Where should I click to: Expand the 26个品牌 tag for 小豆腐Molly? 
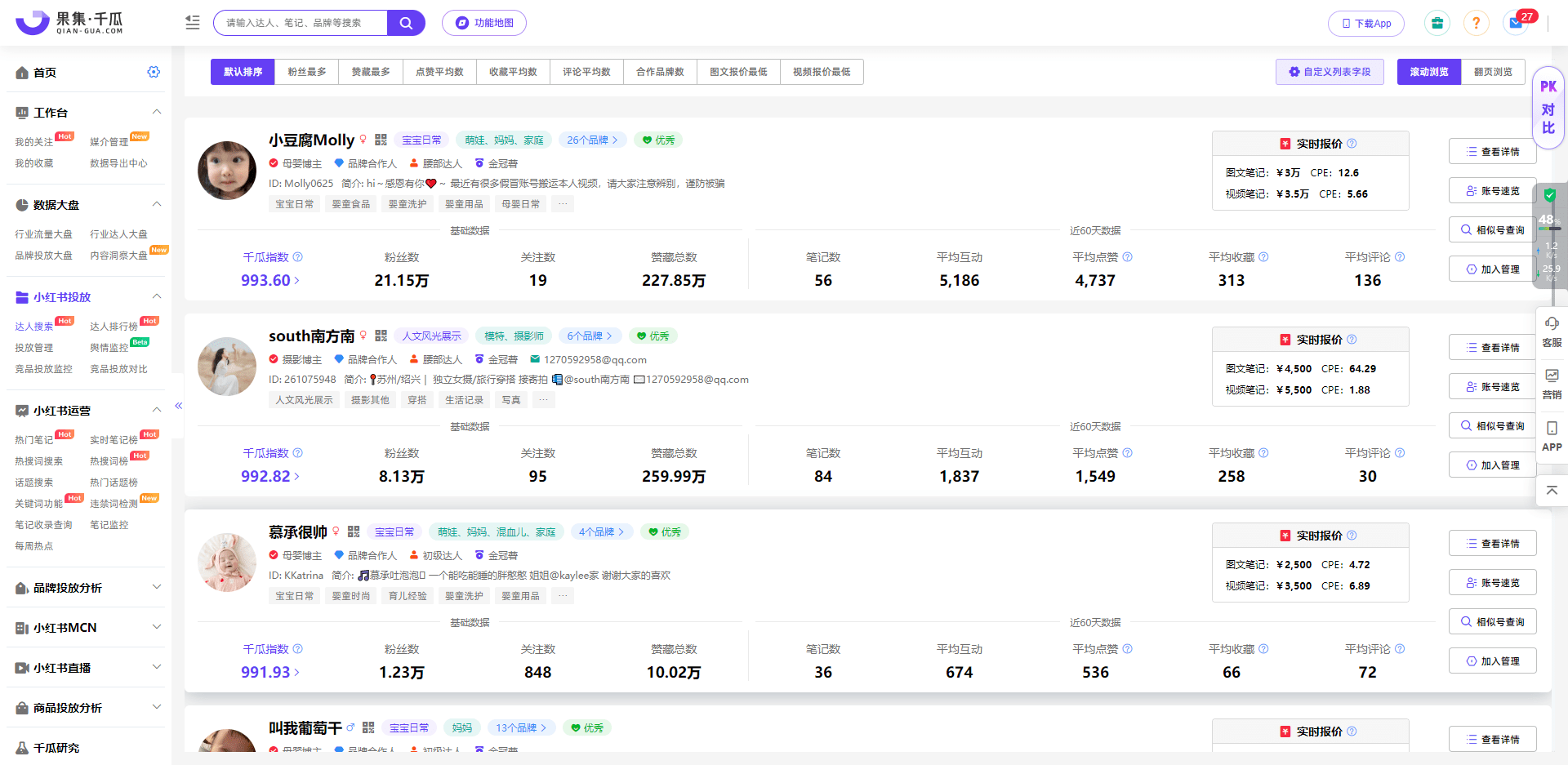[593, 140]
